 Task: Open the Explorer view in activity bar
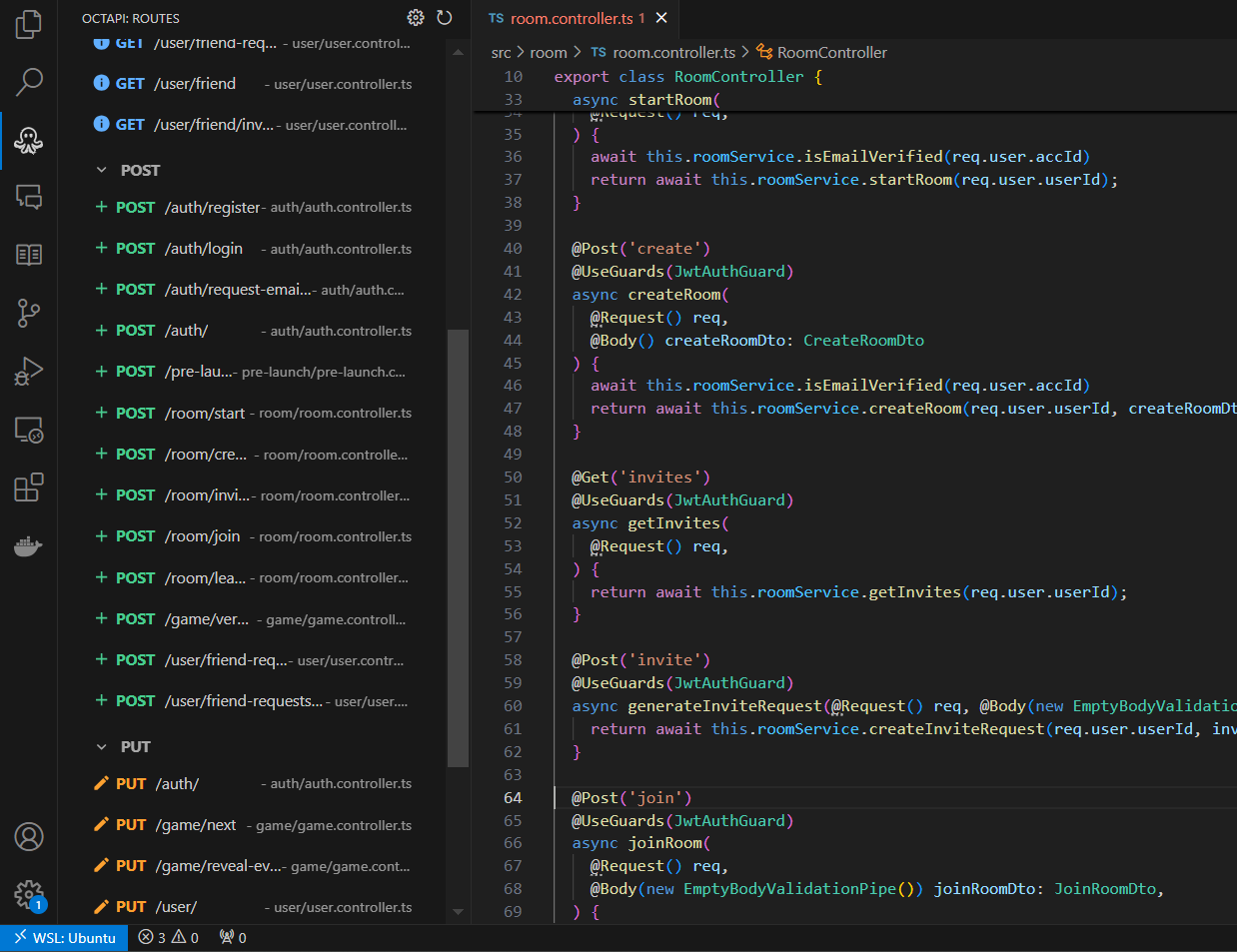(29, 24)
